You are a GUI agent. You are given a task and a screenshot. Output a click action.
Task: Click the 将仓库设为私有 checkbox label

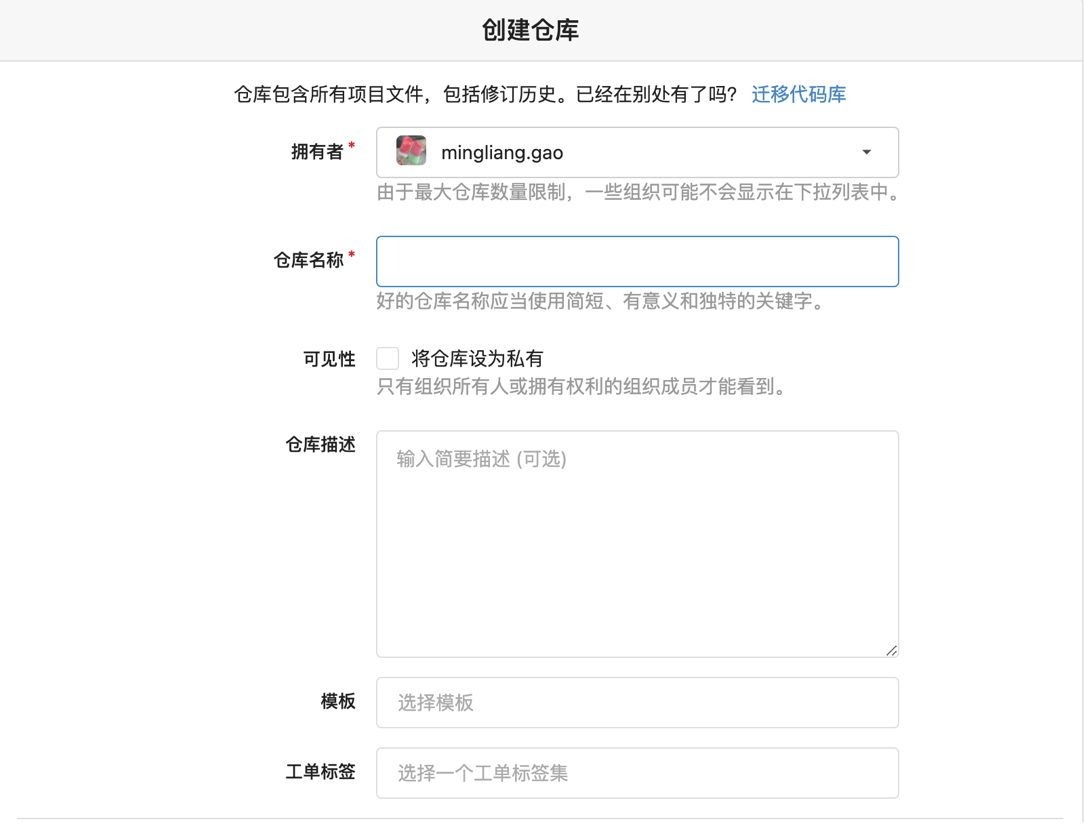point(477,359)
